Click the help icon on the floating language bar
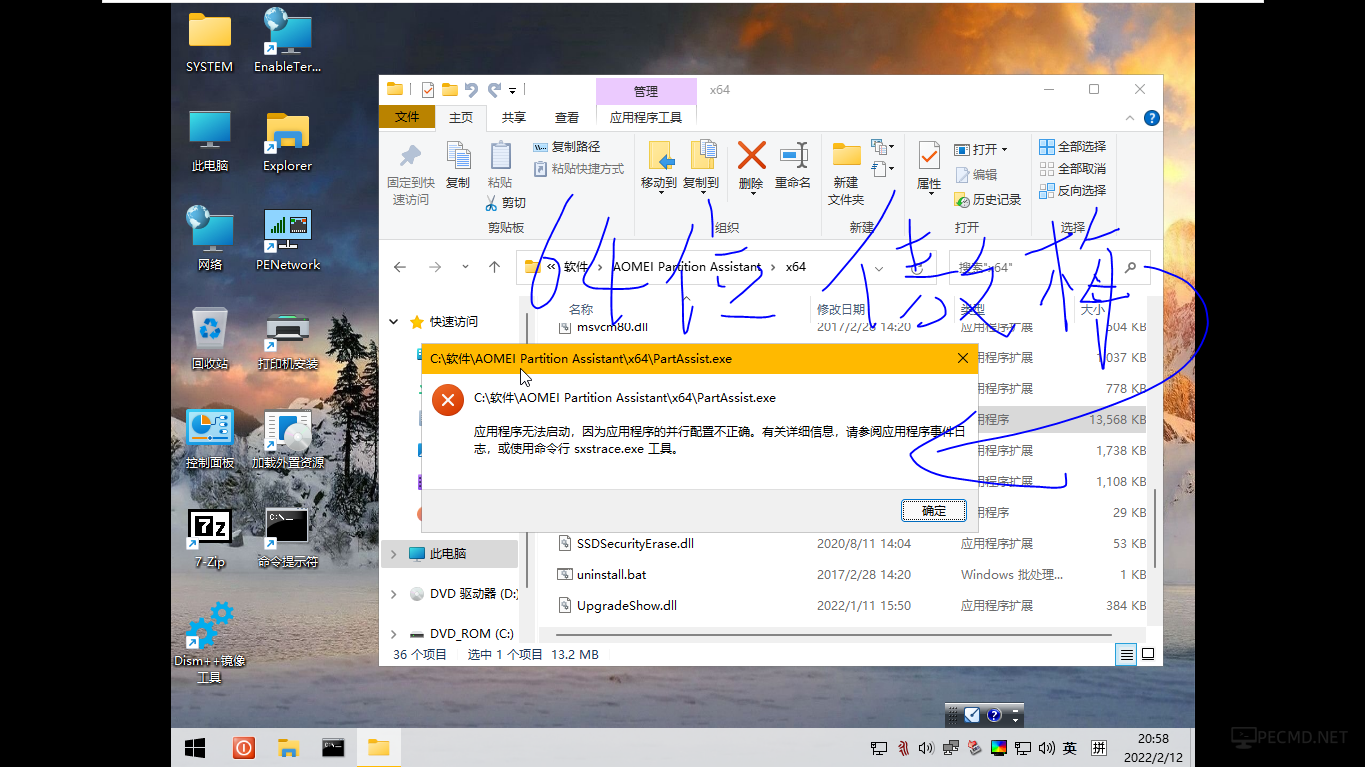 coord(994,715)
